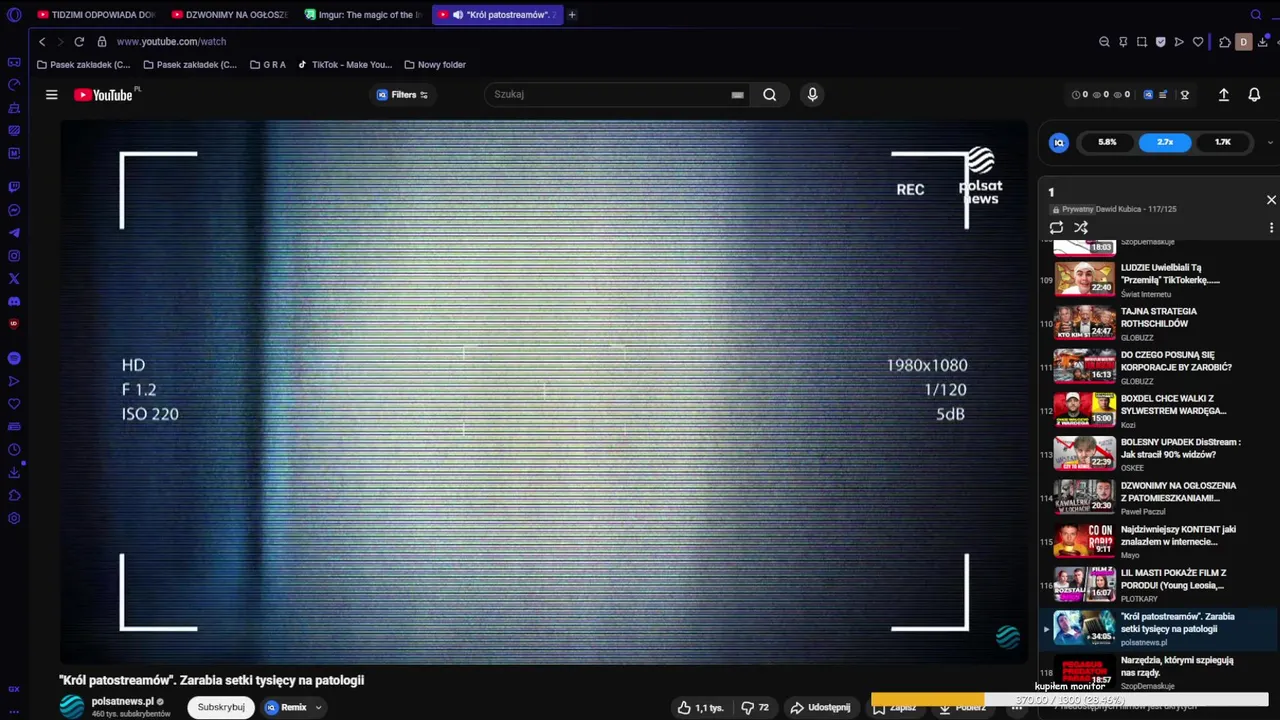Screen dimensions: 1280x720
Task: Open the heart bookmark icon
Action: [1198, 42]
